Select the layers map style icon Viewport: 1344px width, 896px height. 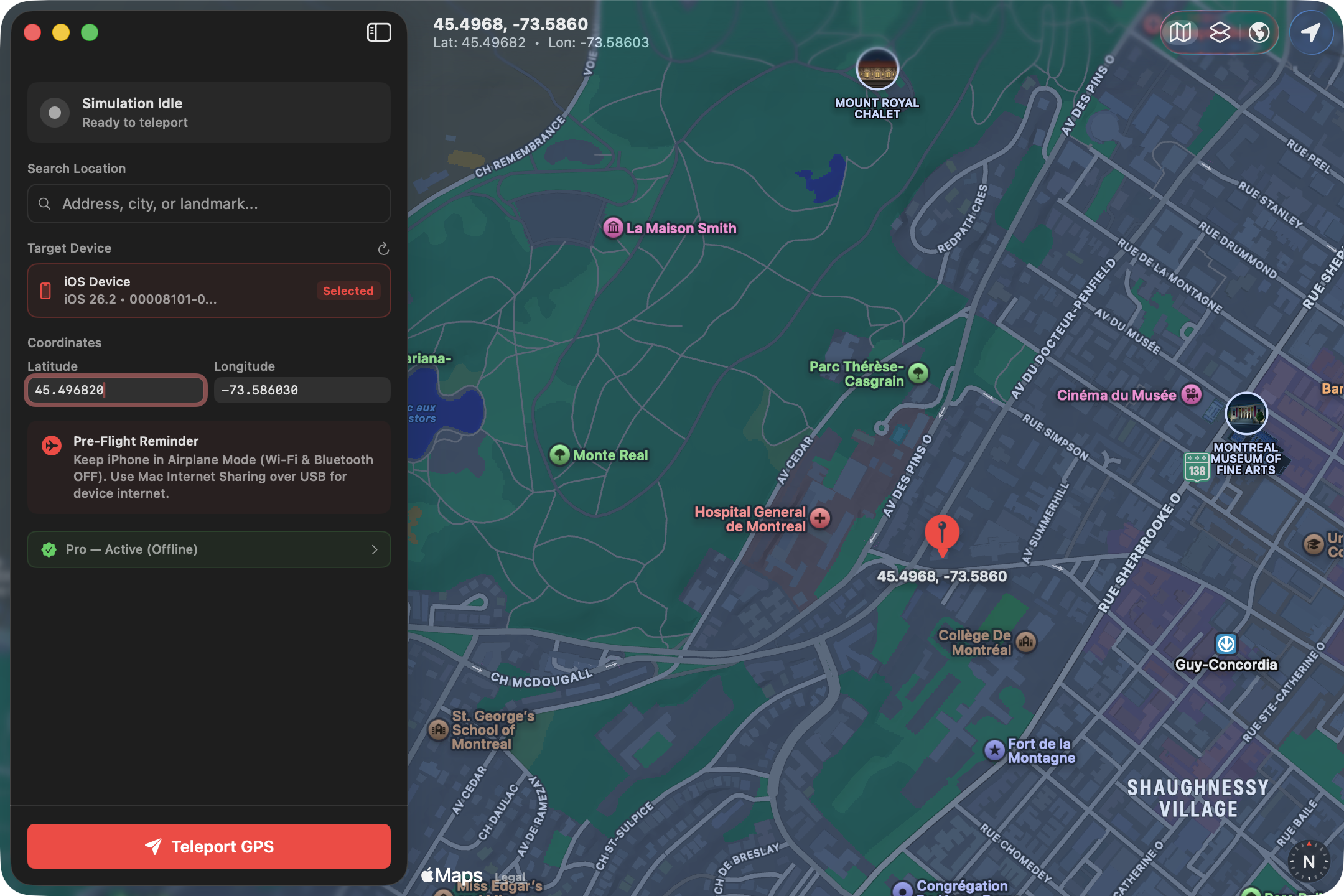point(1220,32)
